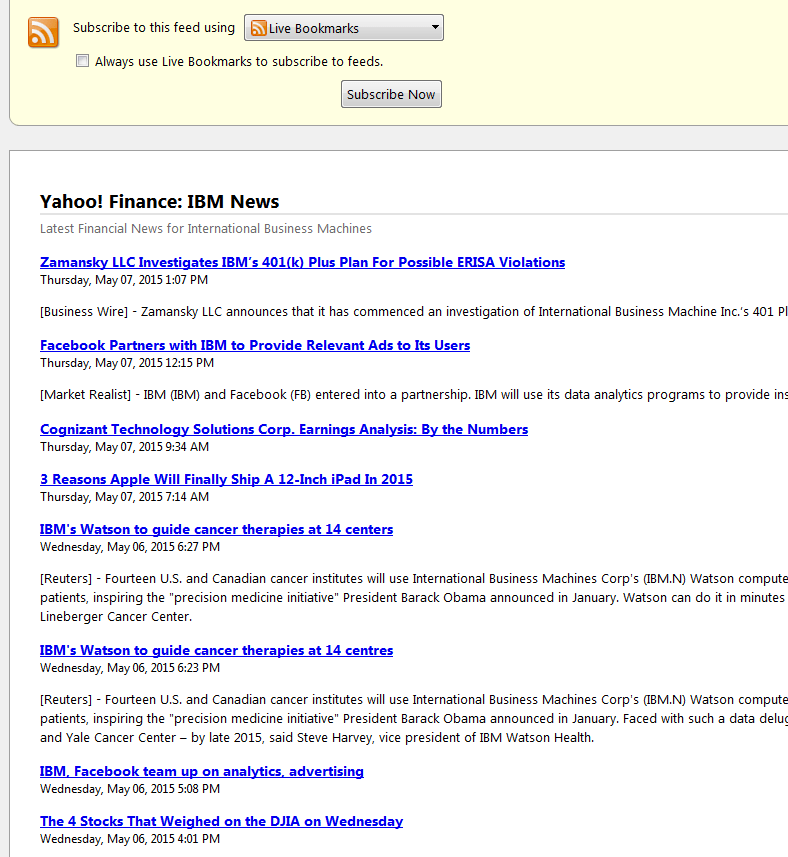Open the Live Bookmarks dropdown

(x=344, y=28)
